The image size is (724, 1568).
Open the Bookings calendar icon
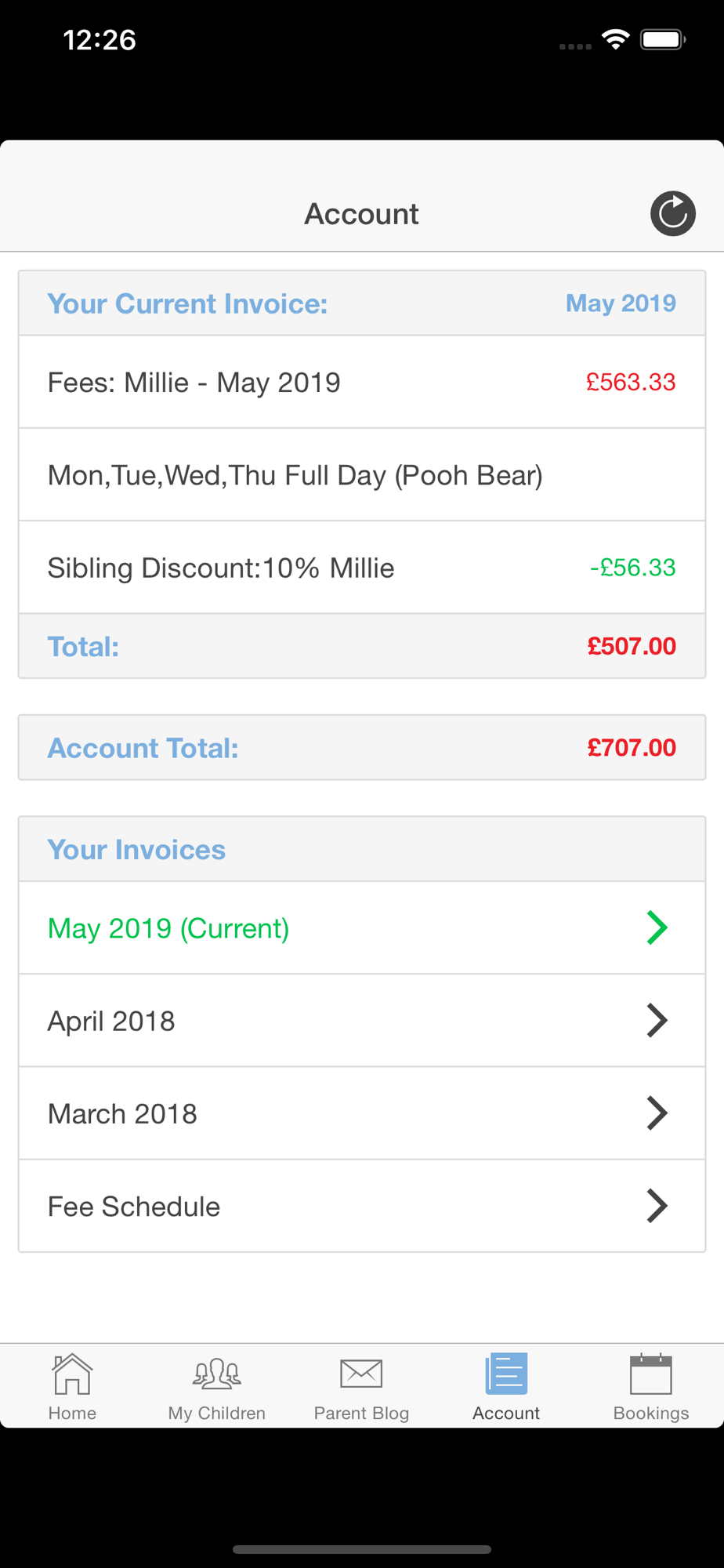coord(651,1374)
